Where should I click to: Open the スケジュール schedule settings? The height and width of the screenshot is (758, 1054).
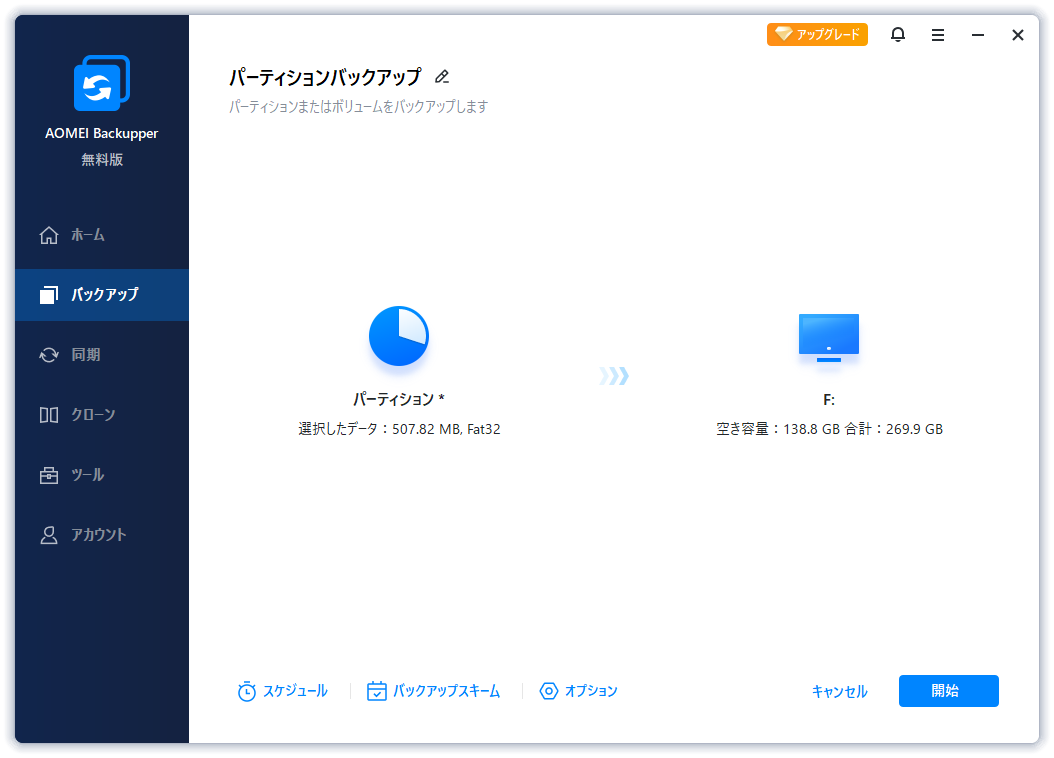tap(282, 691)
